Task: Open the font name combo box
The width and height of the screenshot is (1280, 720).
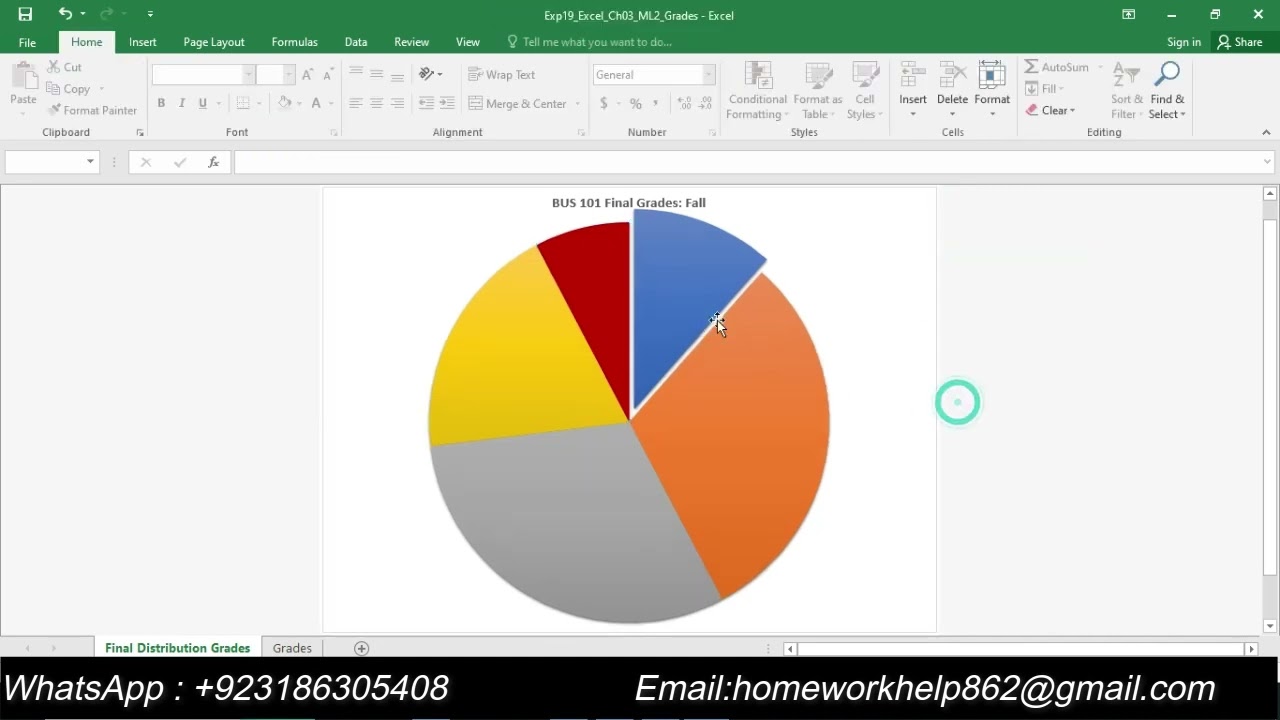Action: (203, 75)
